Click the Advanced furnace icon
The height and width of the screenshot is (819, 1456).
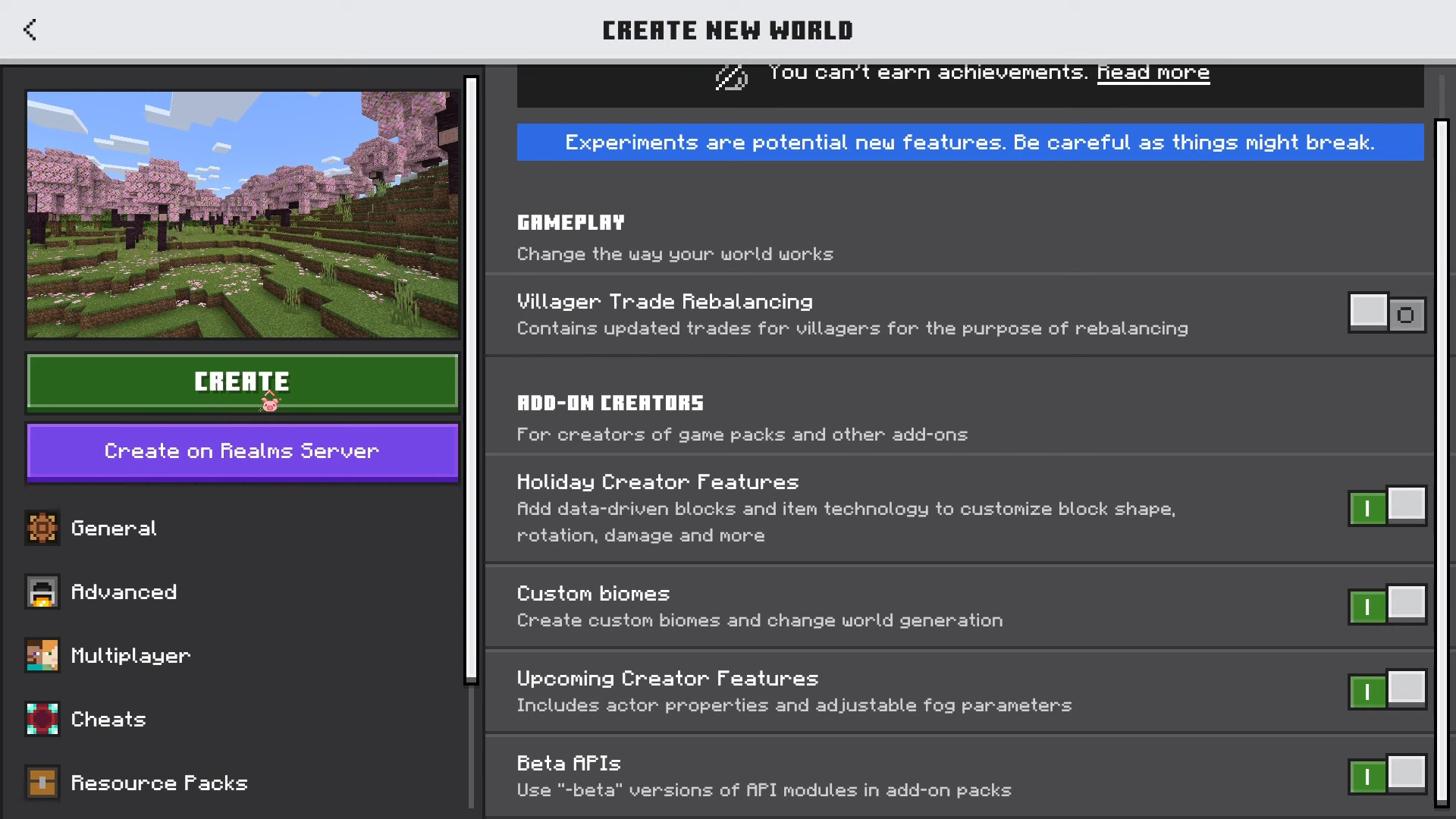(x=42, y=591)
